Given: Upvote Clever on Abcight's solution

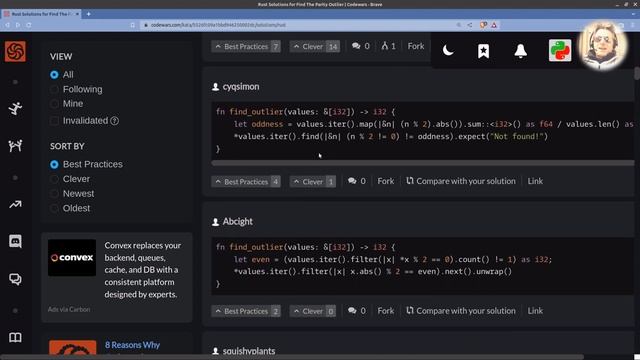Looking at the screenshot, I should click(x=313, y=311).
